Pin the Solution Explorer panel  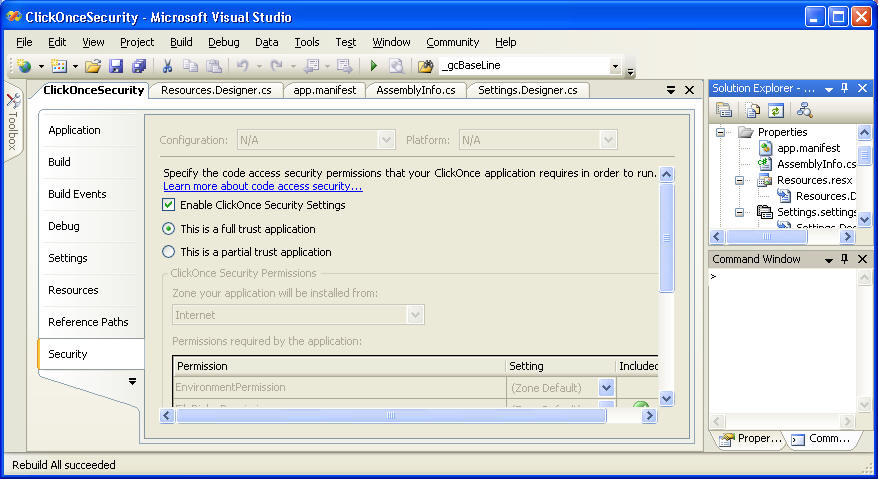point(844,89)
